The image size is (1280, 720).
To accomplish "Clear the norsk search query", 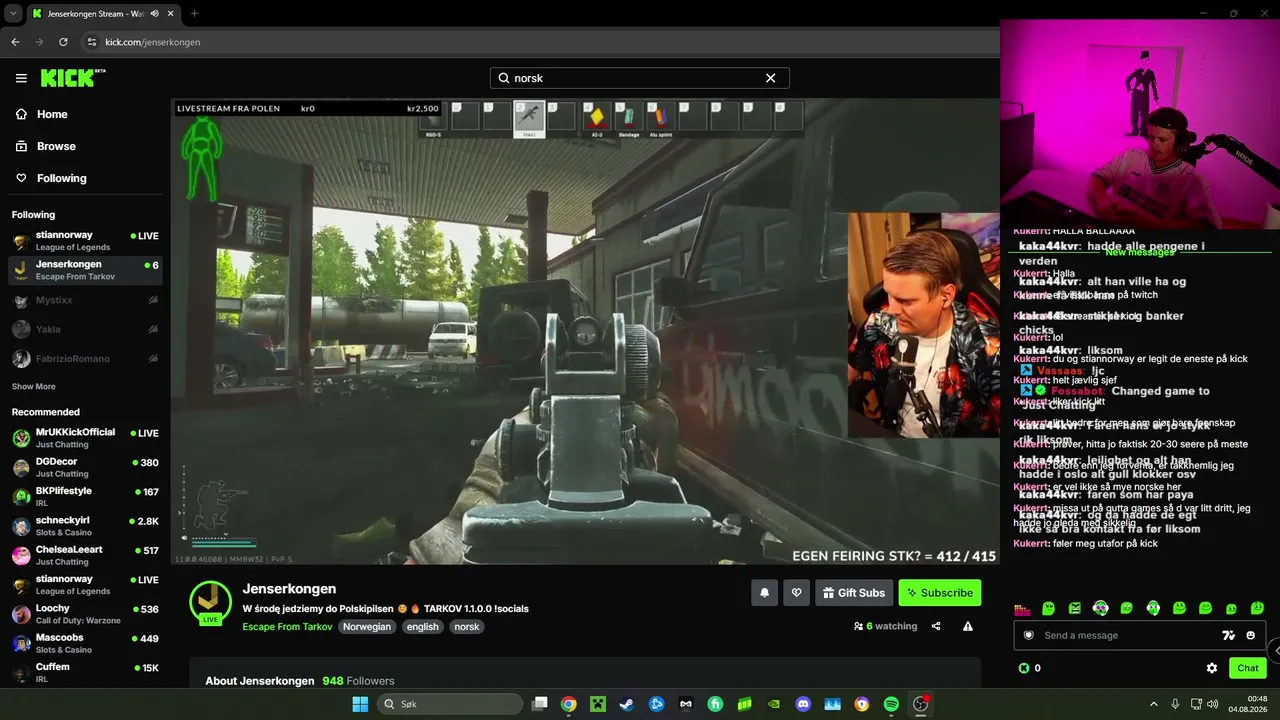I will (x=770, y=78).
